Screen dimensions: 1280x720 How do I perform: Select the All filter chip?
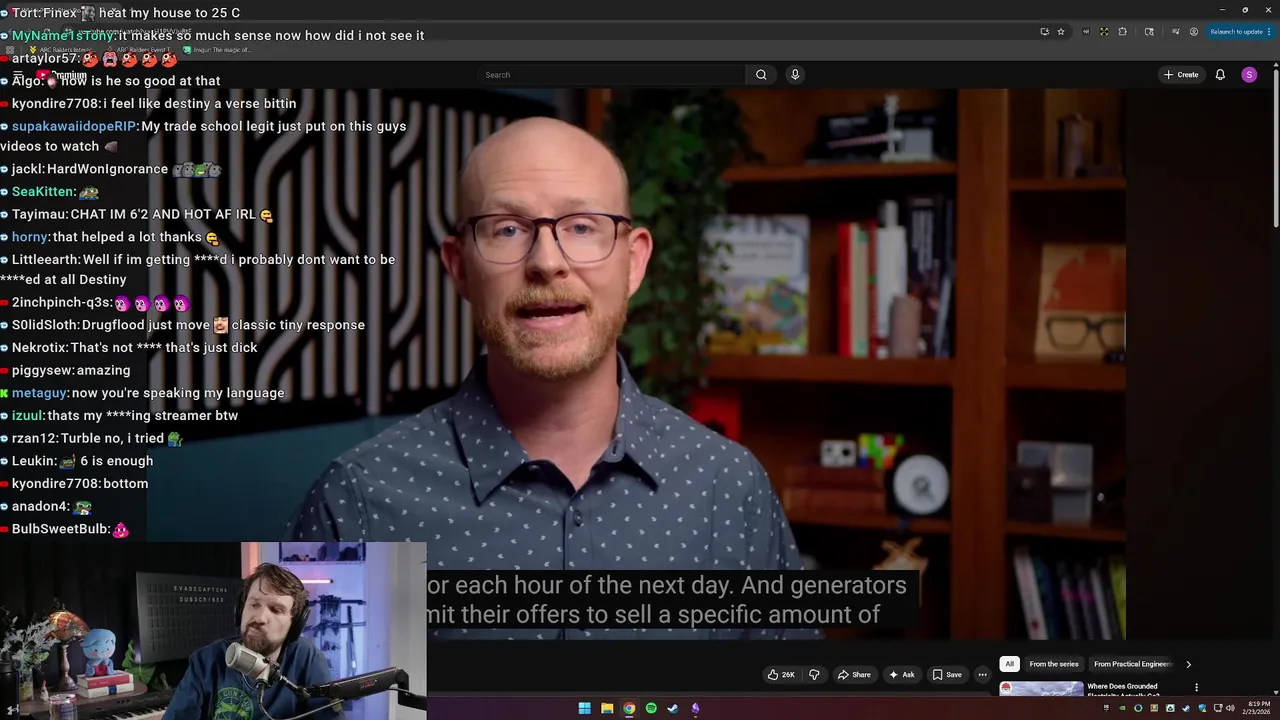(1009, 664)
